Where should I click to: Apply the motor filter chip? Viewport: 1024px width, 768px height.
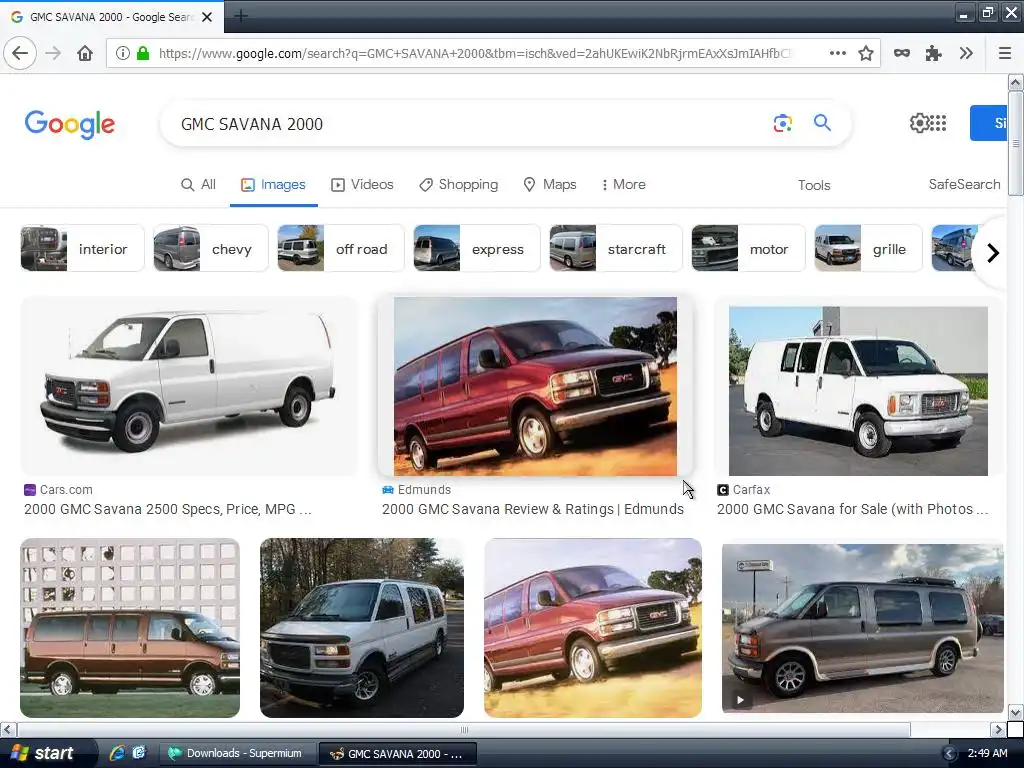pos(748,248)
